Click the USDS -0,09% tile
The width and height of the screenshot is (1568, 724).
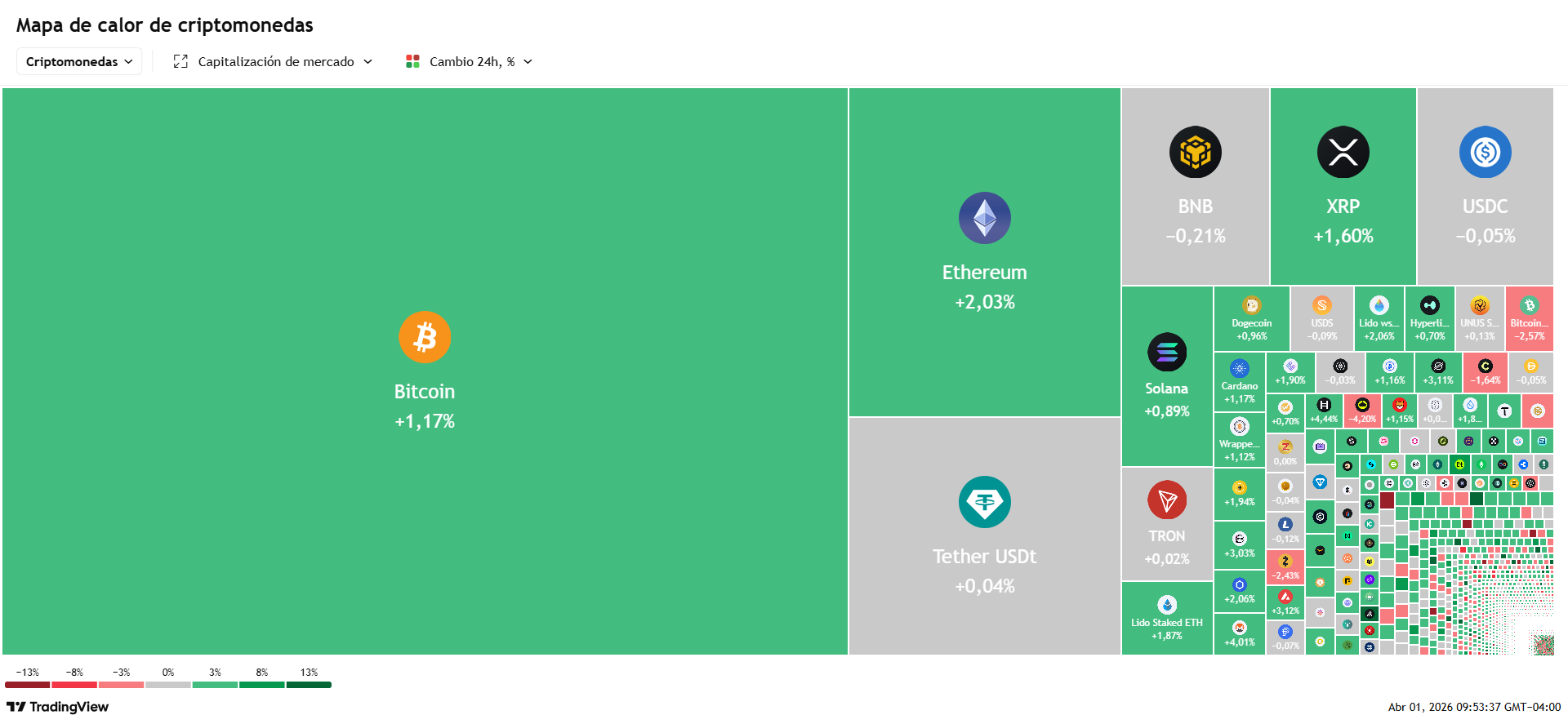tap(1322, 318)
